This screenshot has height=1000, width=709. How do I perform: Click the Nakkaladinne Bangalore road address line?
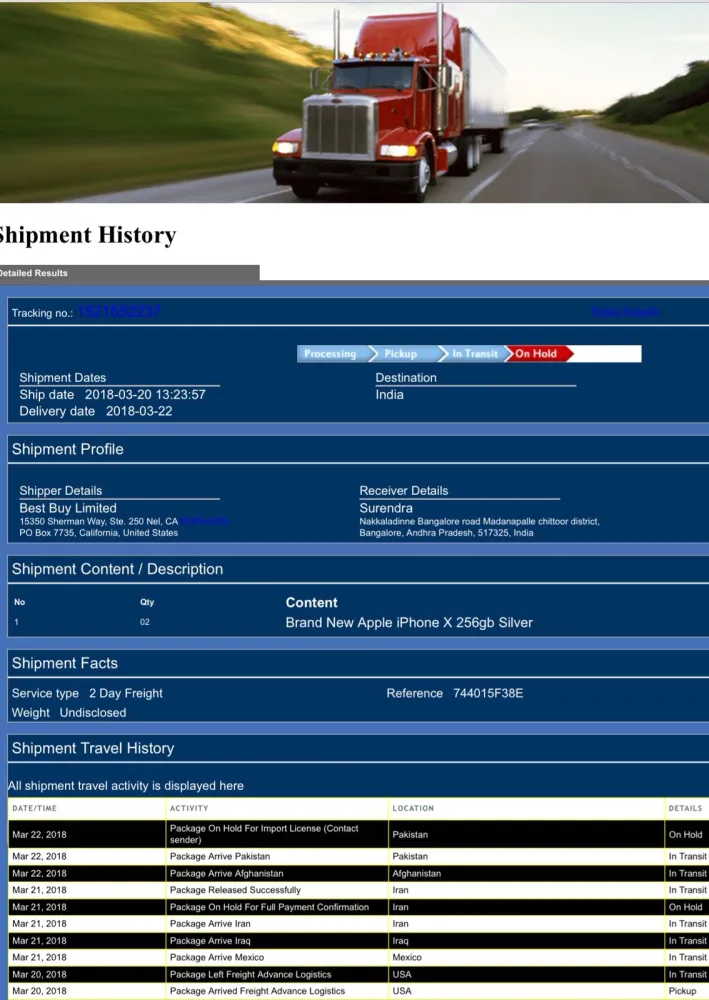click(479, 522)
